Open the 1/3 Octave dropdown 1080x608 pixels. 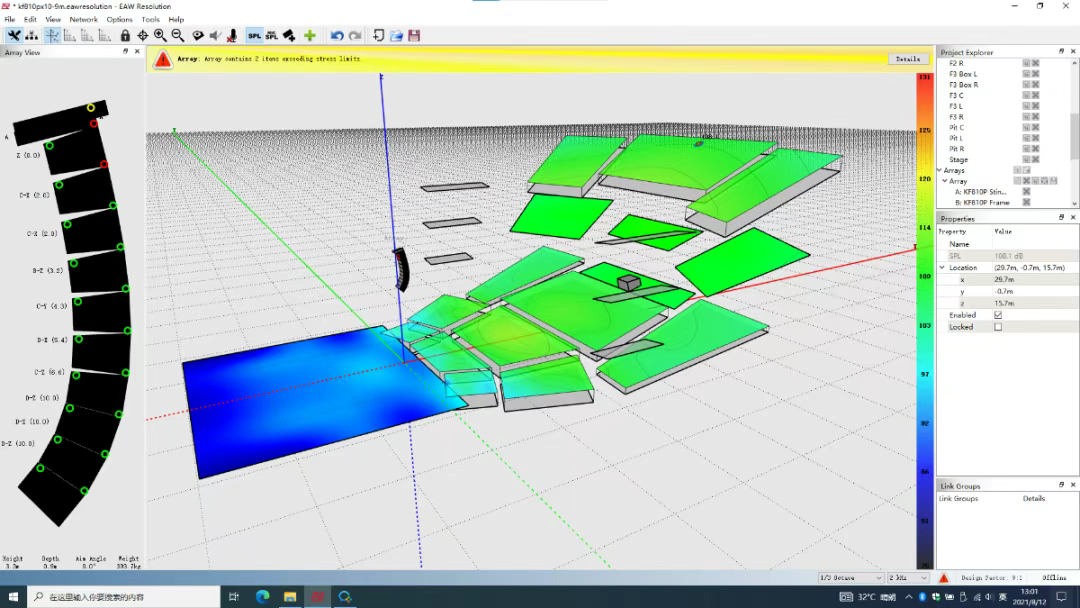pos(850,578)
